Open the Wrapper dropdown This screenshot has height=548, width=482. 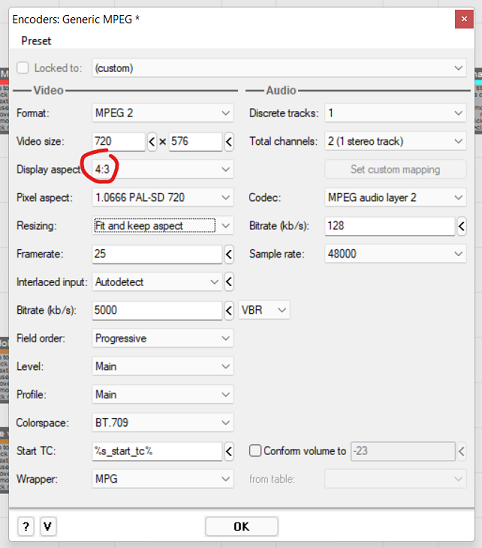click(163, 479)
